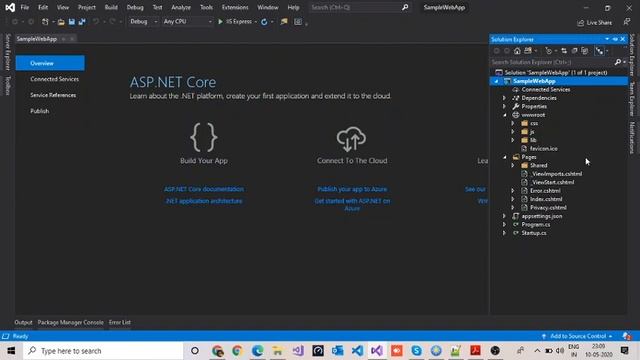
Task: Select Startup.cs in Solution Explorer
Action: pyautogui.click(x=534, y=233)
